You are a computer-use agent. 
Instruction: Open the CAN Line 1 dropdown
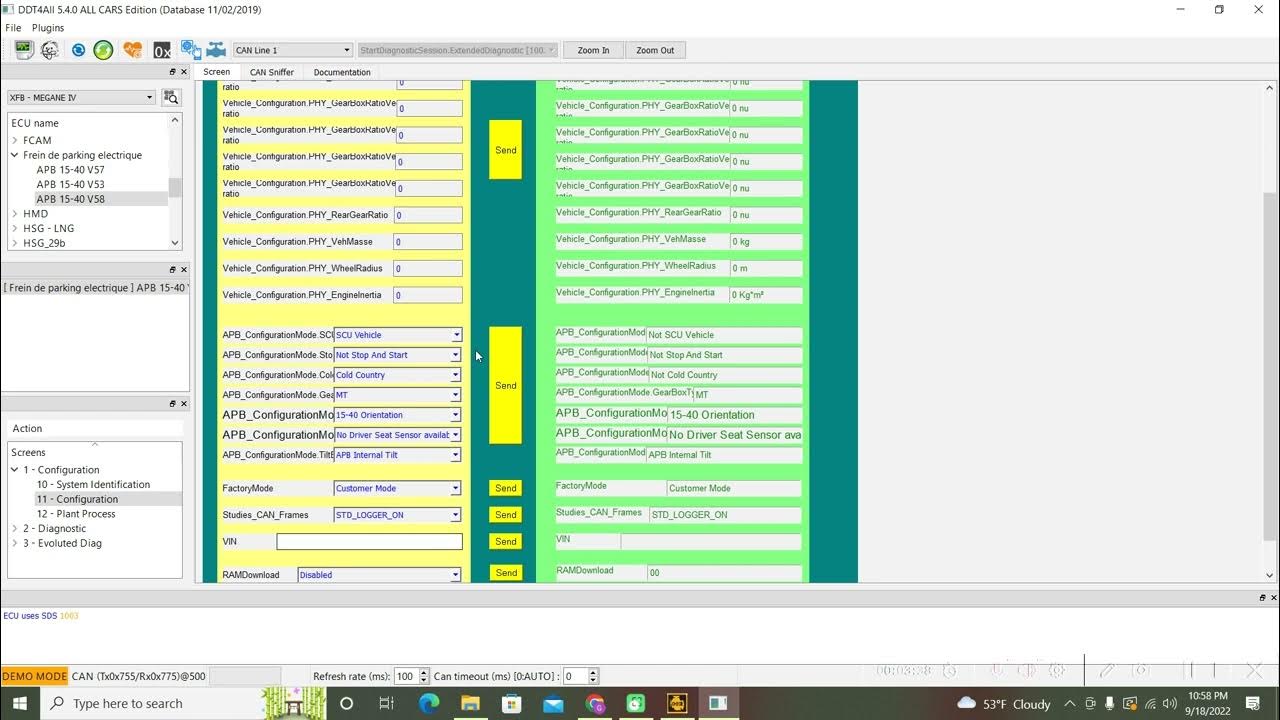[x=292, y=50]
